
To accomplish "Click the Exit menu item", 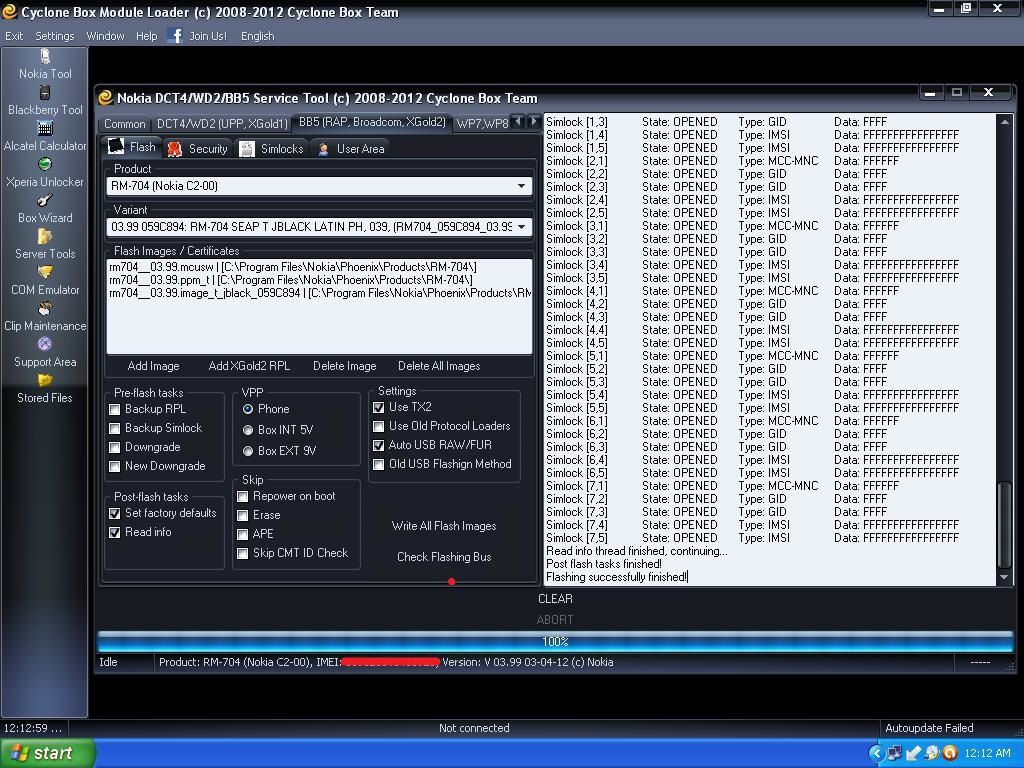I will coord(14,36).
